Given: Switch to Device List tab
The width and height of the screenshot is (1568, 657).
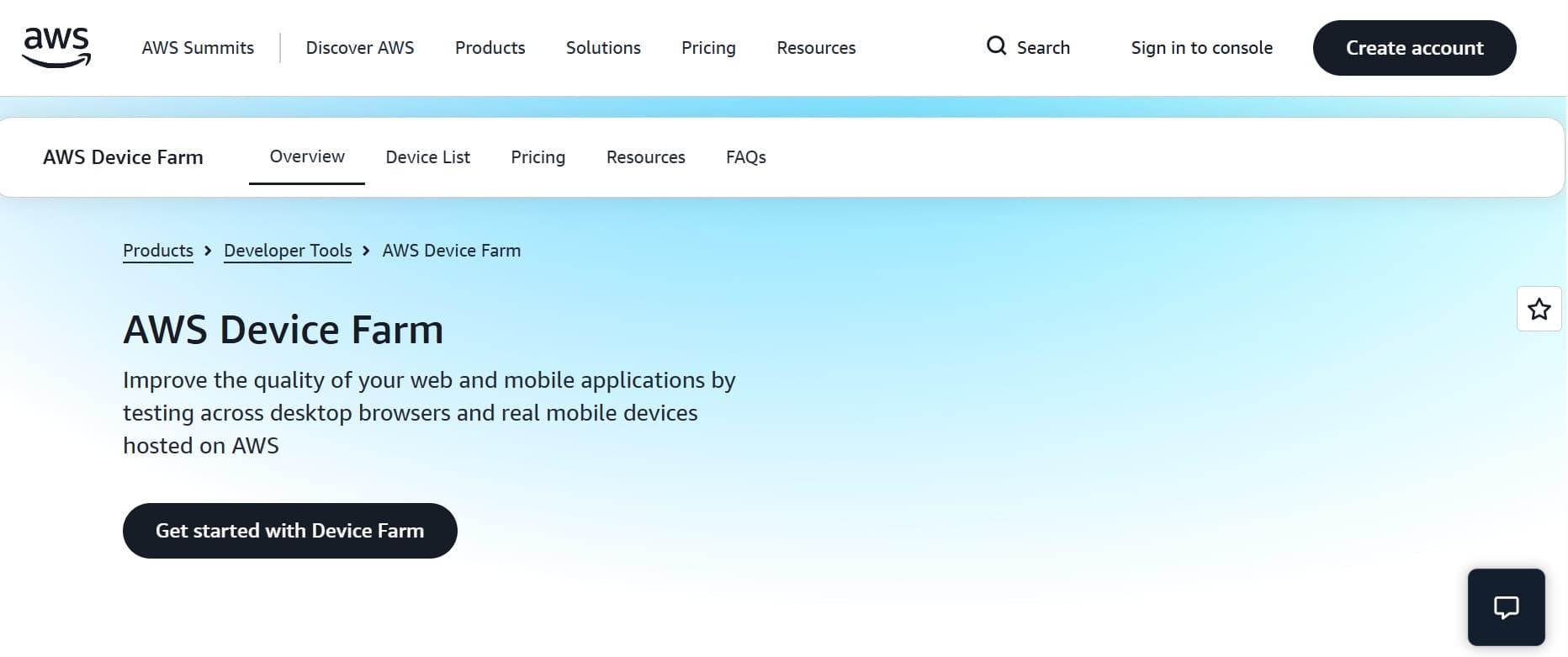Looking at the screenshot, I should click(x=427, y=157).
